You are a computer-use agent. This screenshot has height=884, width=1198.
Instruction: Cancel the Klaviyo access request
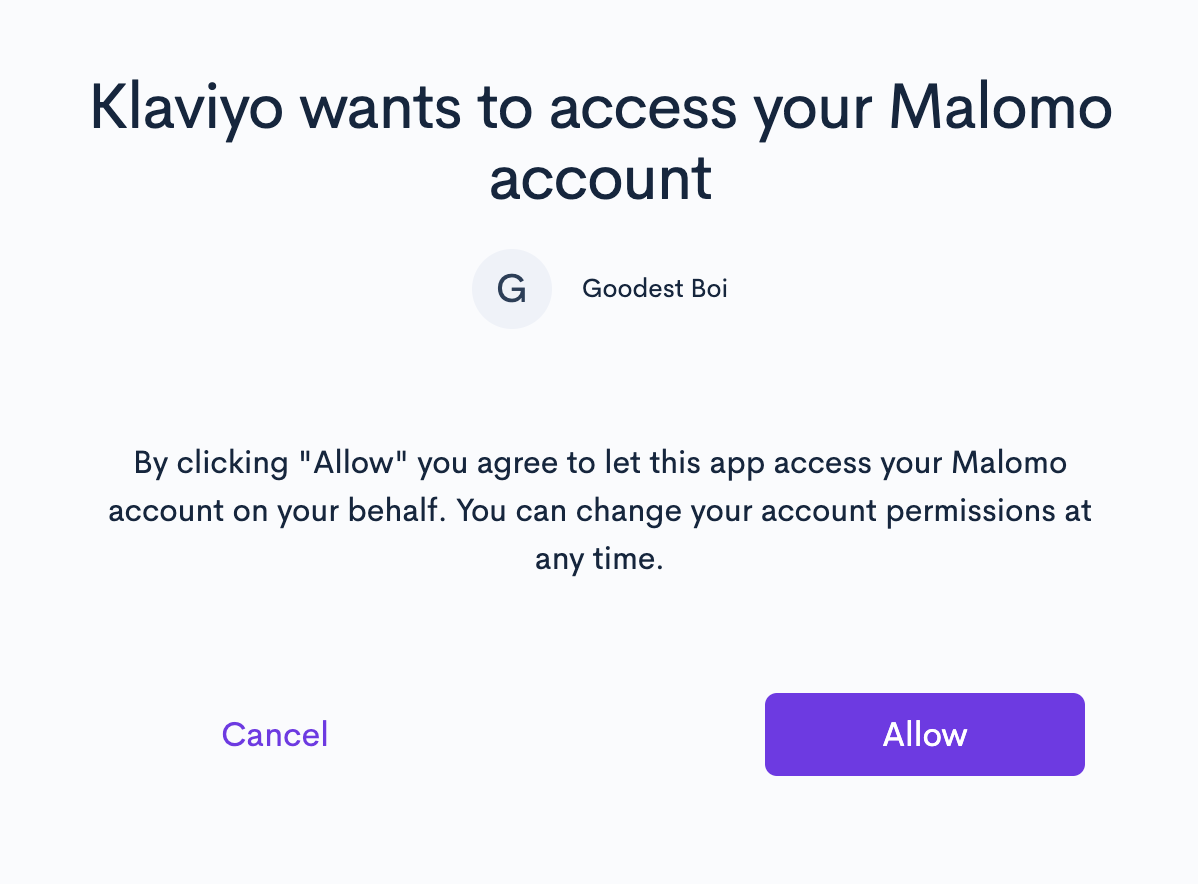275,734
